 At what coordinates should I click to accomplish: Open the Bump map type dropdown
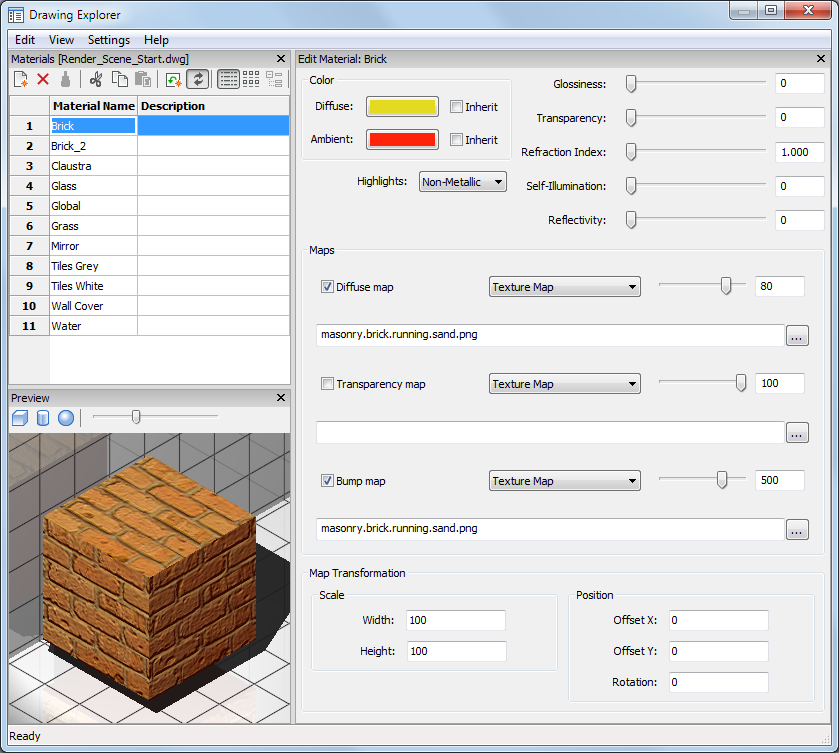coord(565,481)
